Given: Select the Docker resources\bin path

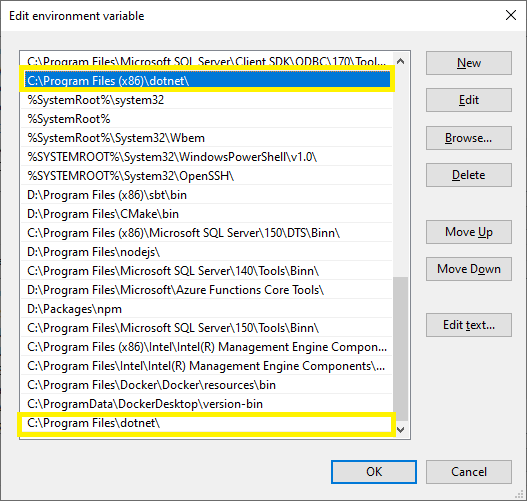Looking at the screenshot, I should (207, 385).
